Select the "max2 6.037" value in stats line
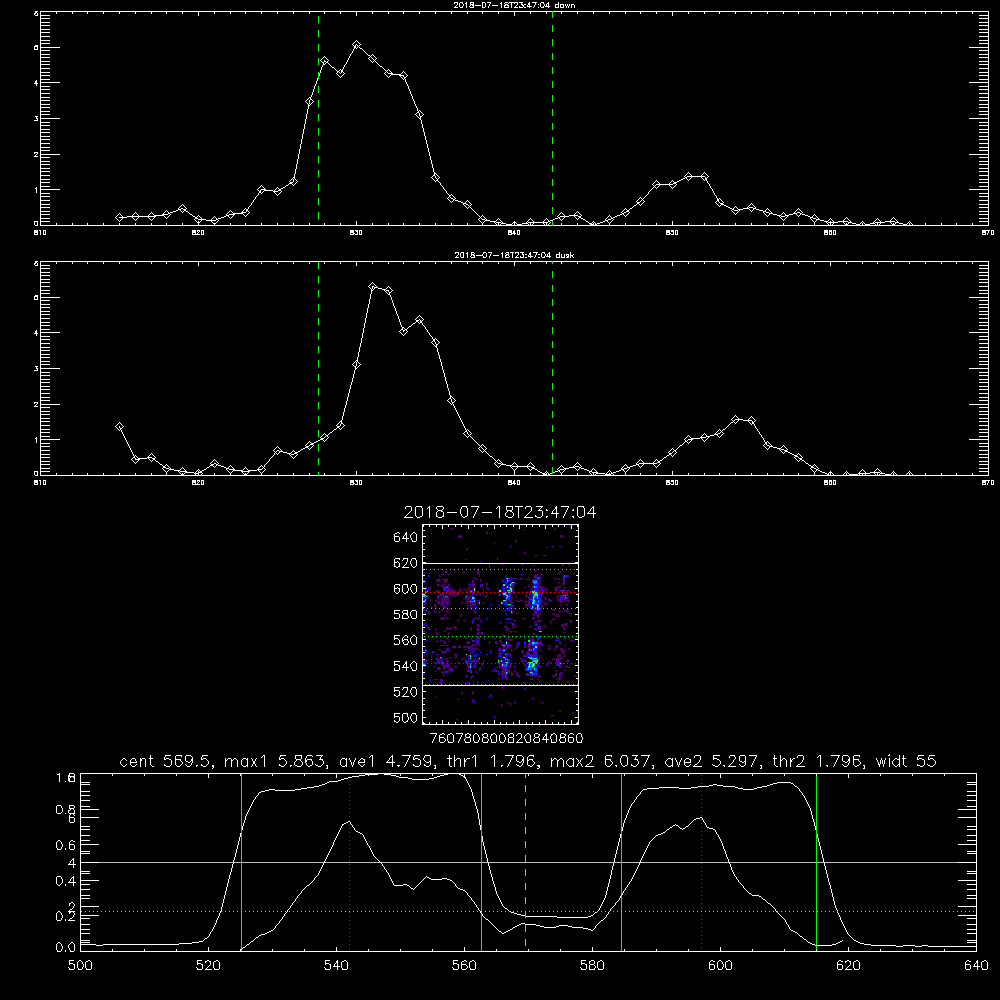The image size is (1000, 1000). [599, 761]
